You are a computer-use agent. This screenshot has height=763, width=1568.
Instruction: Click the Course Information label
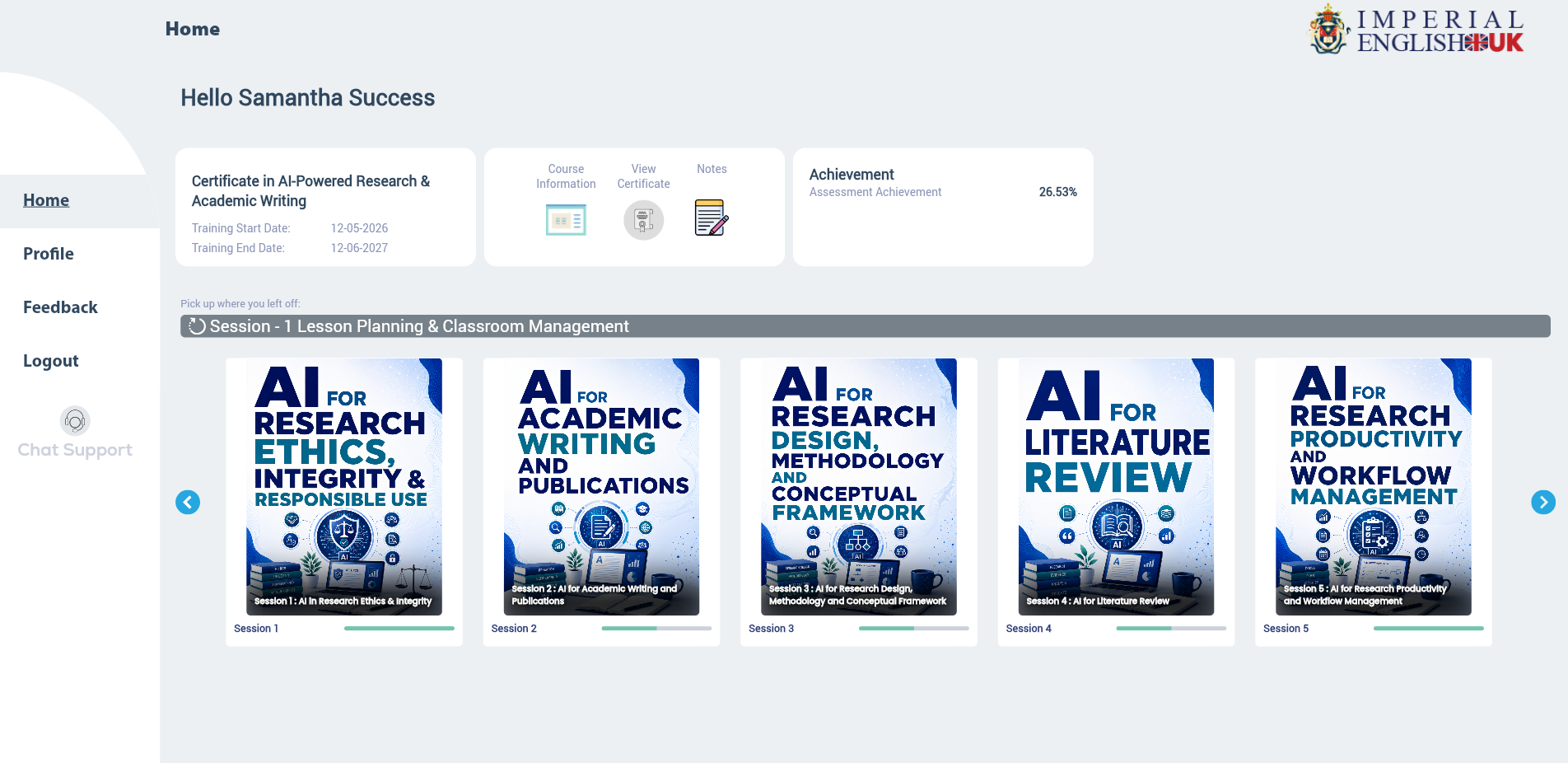(566, 176)
